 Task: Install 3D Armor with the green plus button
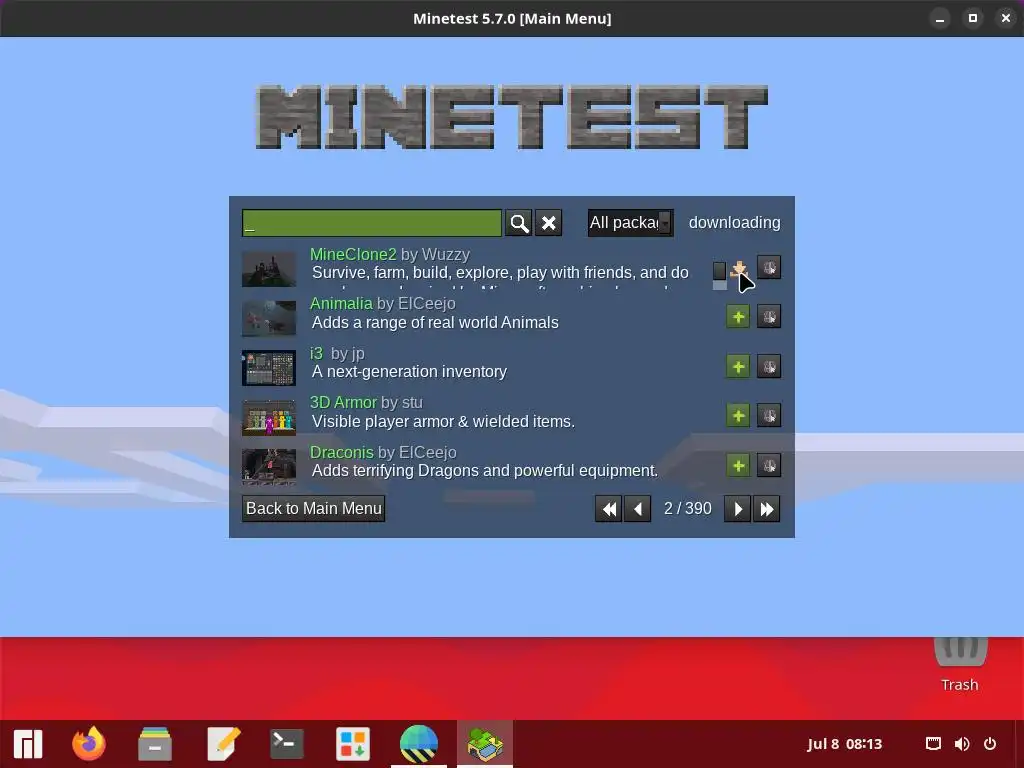(x=738, y=415)
